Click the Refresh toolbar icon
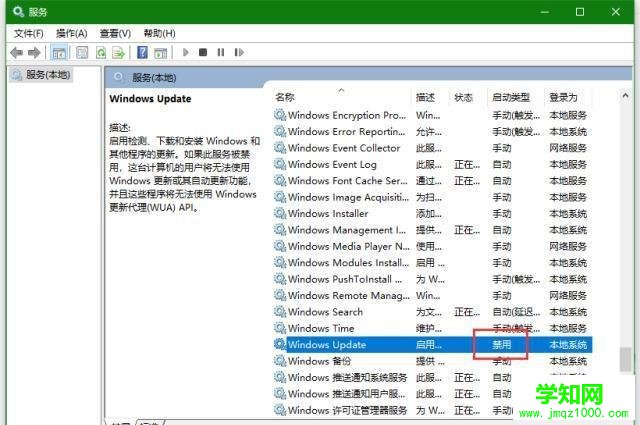Viewport: 640px width, 425px height. pos(100,53)
